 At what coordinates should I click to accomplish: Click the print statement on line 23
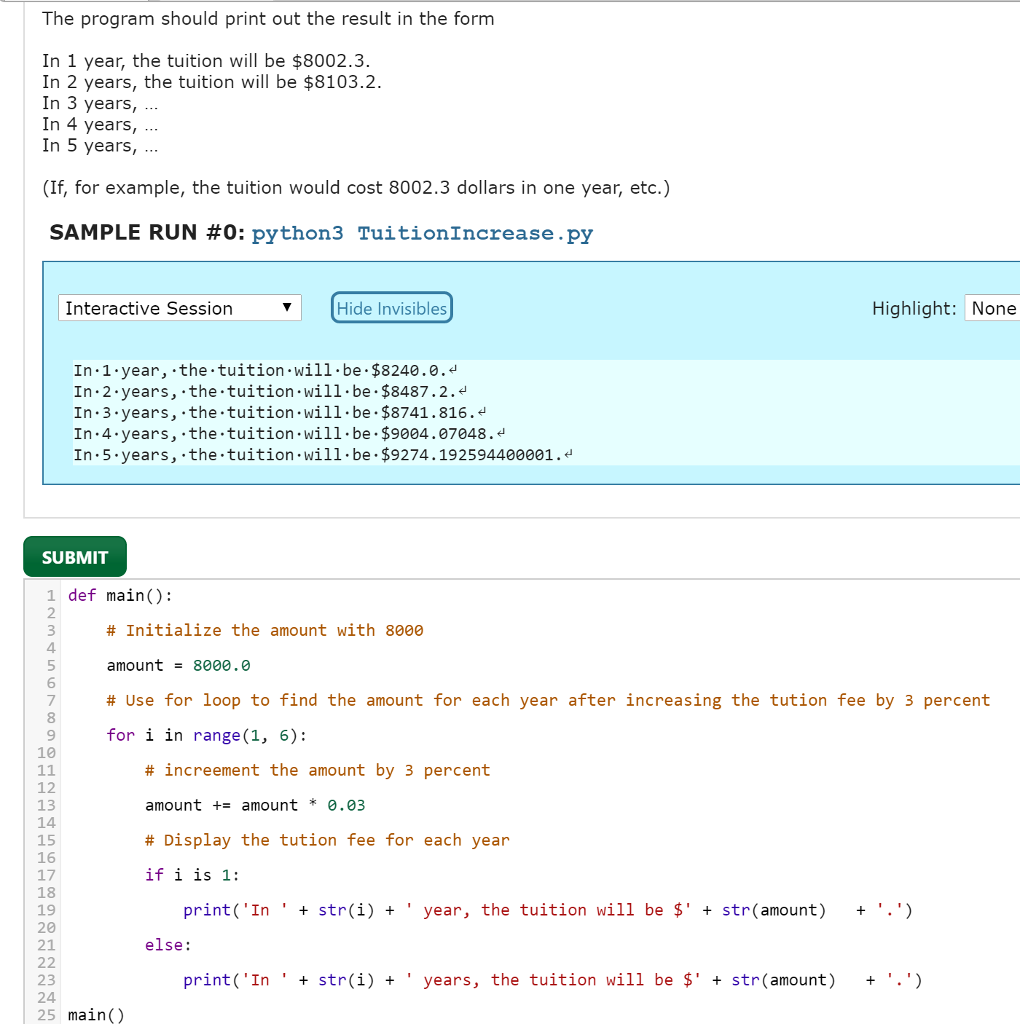tap(551, 981)
